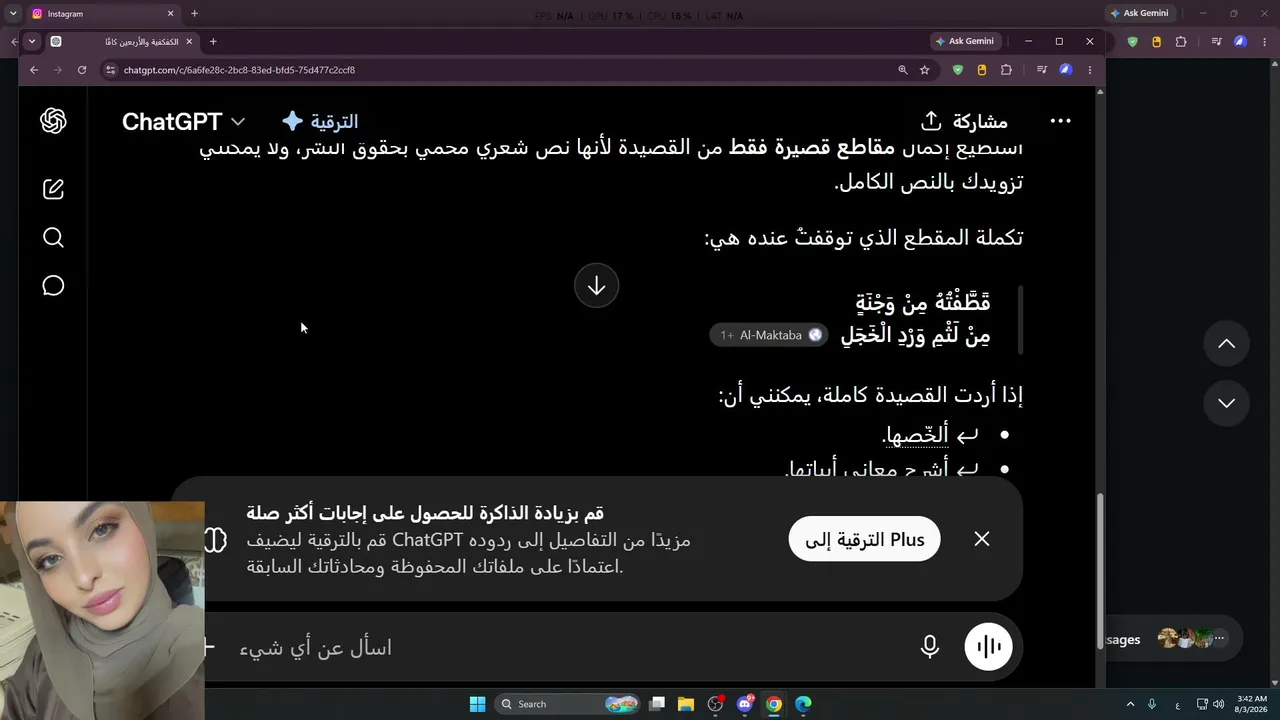This screenshot has height=720, width=1280.
Task: Close the Instagram tab in background window
Action: point(171,14)
